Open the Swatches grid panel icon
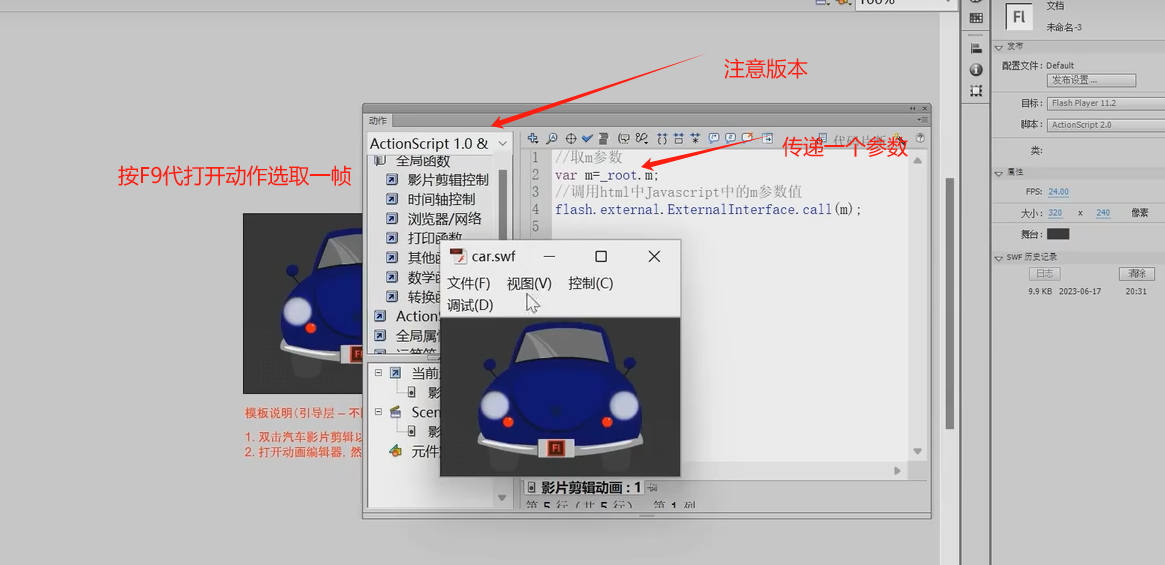The width and height of the screenshot is (1165, 565). click(976, 18)
